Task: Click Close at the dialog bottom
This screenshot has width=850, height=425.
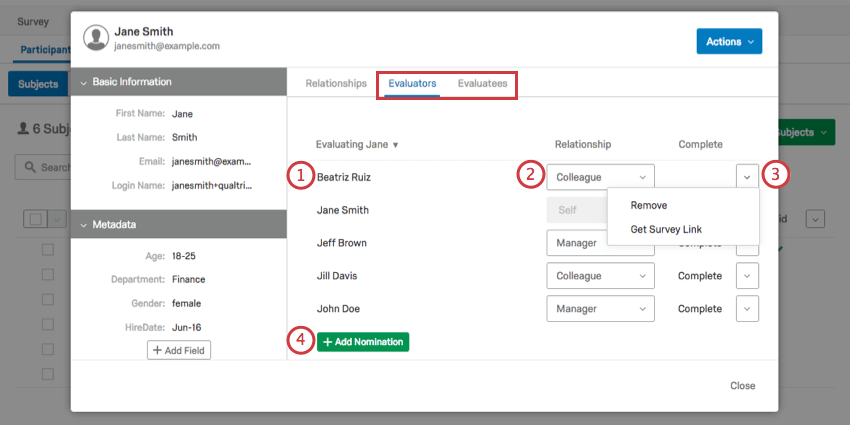Action: [742, 386]
